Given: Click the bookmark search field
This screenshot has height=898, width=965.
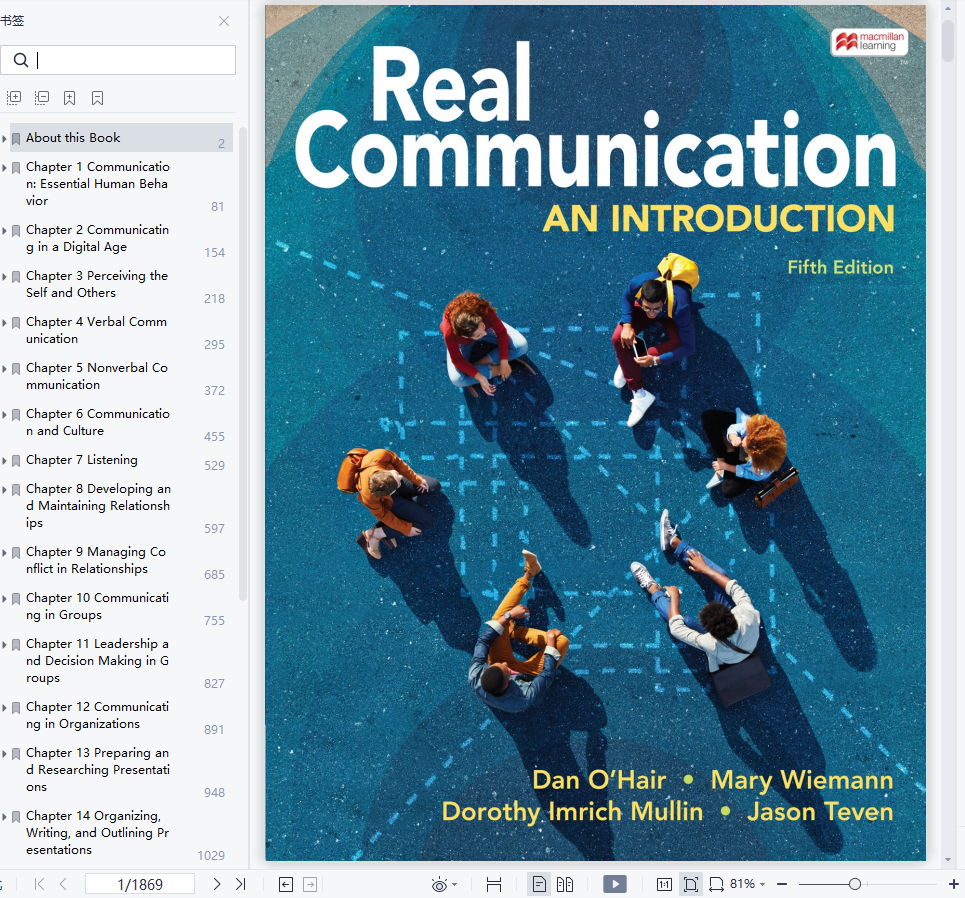Looking at the screenshot, I should click(x=118, y=60).
